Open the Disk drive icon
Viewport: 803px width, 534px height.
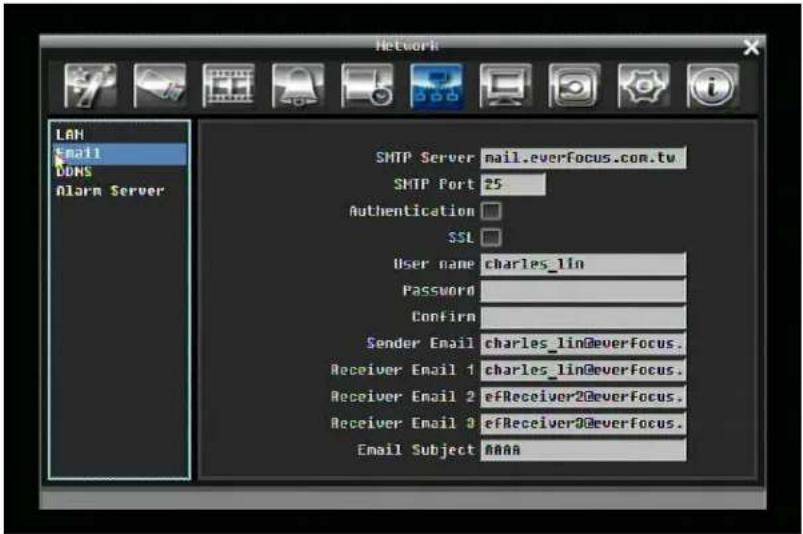pyautogui.click(x=575, y=86)
